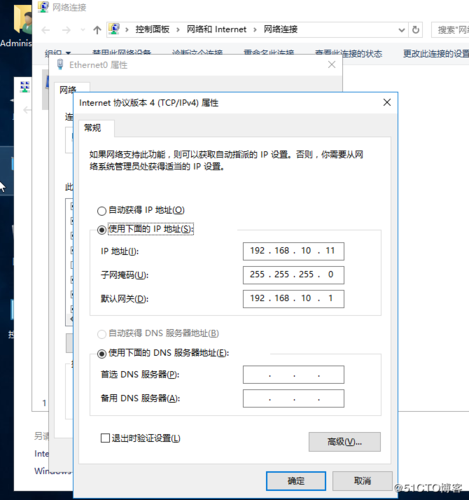The width and height of the screenshot is (469, 500).
Task: Click 更改此连接的设置 in the toolbar
Action: [436, 53]
